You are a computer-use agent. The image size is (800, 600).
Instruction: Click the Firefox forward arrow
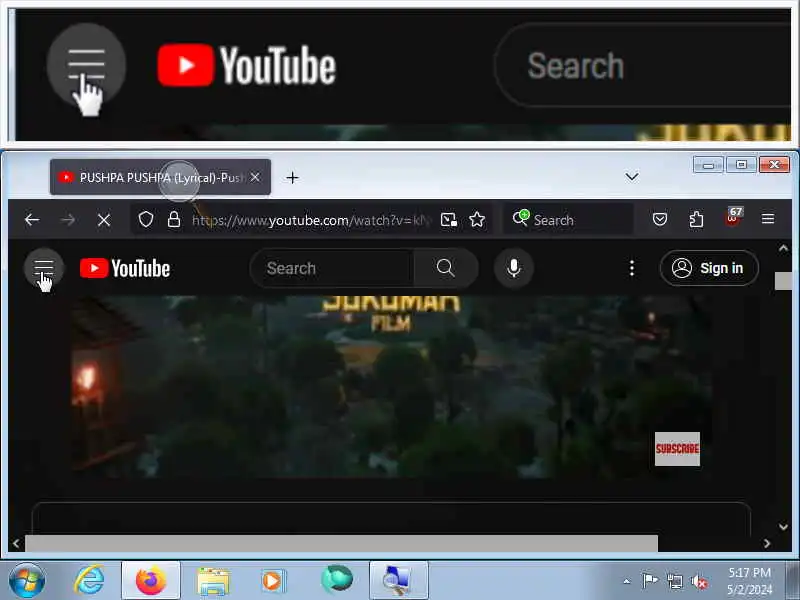point(68,220)
